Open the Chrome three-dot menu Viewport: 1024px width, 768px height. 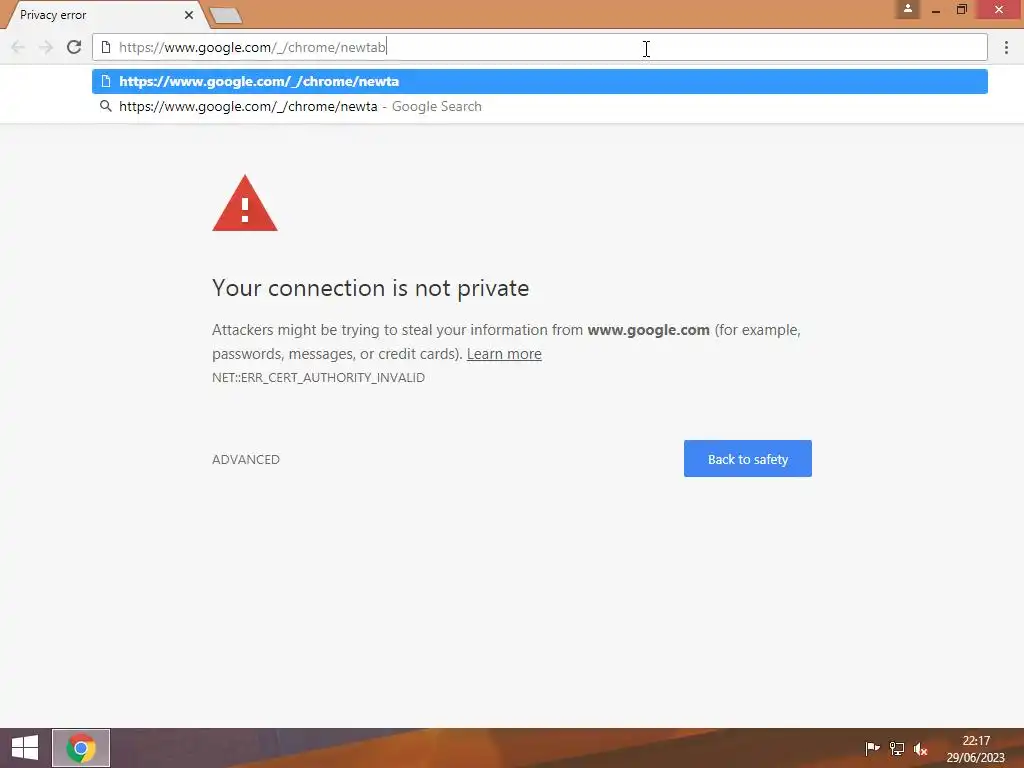[1006, 47]
